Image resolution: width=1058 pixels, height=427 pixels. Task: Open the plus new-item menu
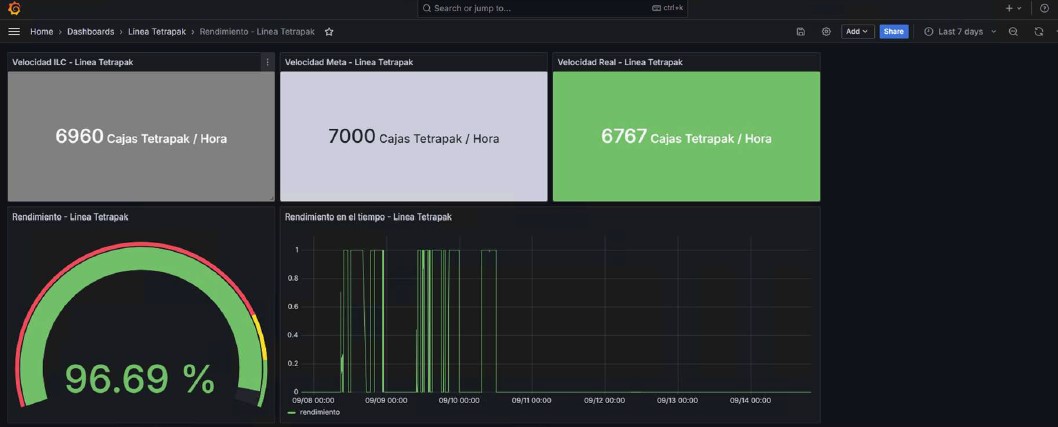pyautogui.click(x=1013, y=8)
